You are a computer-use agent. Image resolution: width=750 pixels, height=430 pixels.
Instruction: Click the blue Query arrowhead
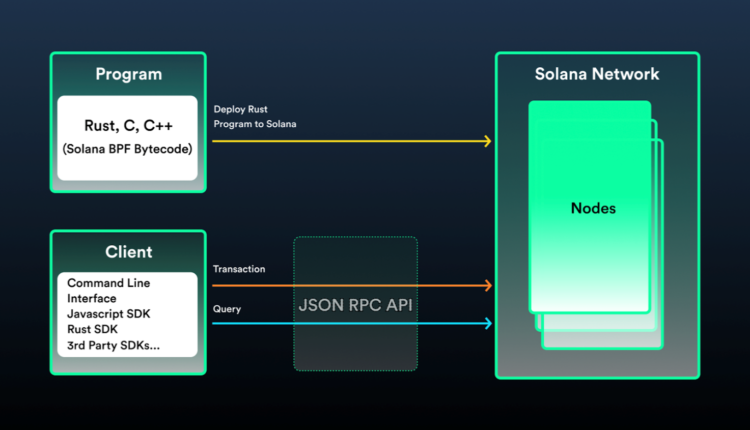pyautogui.click(x=487, y=323)
